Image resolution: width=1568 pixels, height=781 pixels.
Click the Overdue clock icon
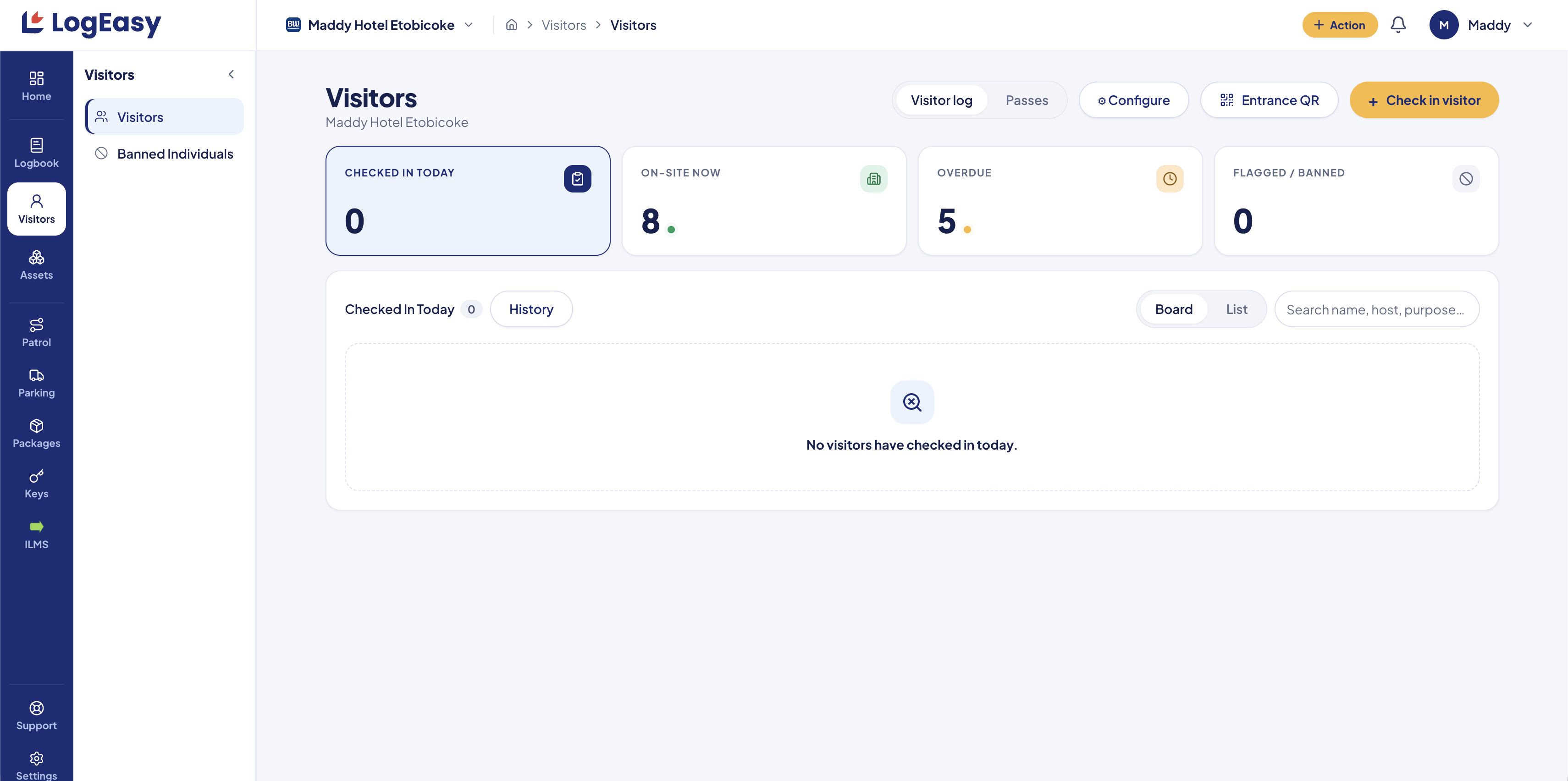click(1169, 178)
